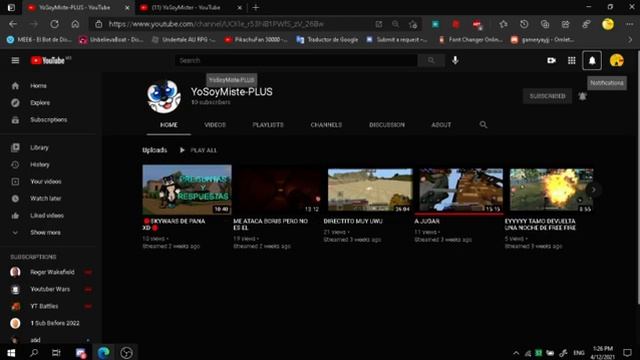Image resolution: width=640 pixels, height=360 pixels.
Task: Show more bookmarks with the chevron
Action: click(x=630, y=40)
